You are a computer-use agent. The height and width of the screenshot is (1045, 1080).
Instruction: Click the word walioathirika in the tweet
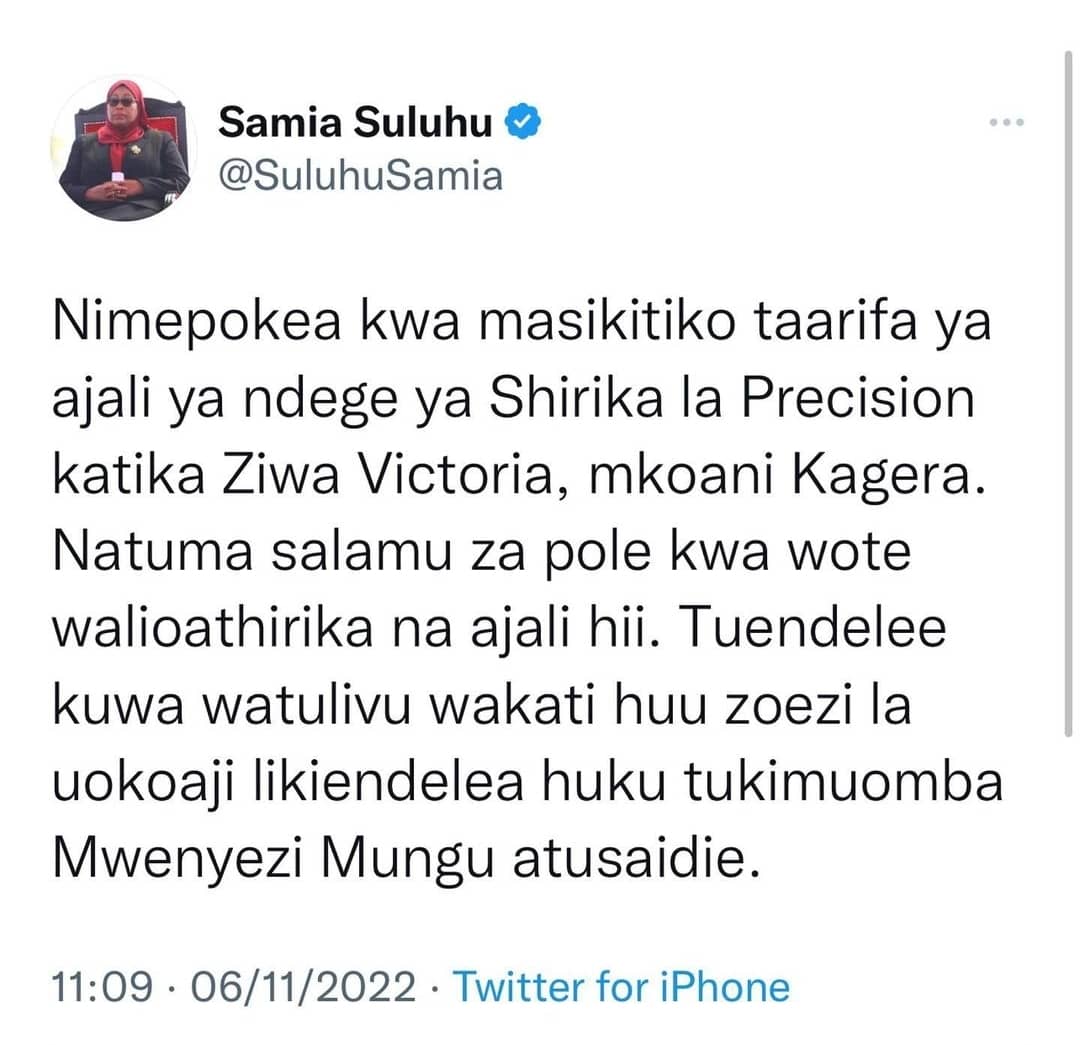pos(213,628)
